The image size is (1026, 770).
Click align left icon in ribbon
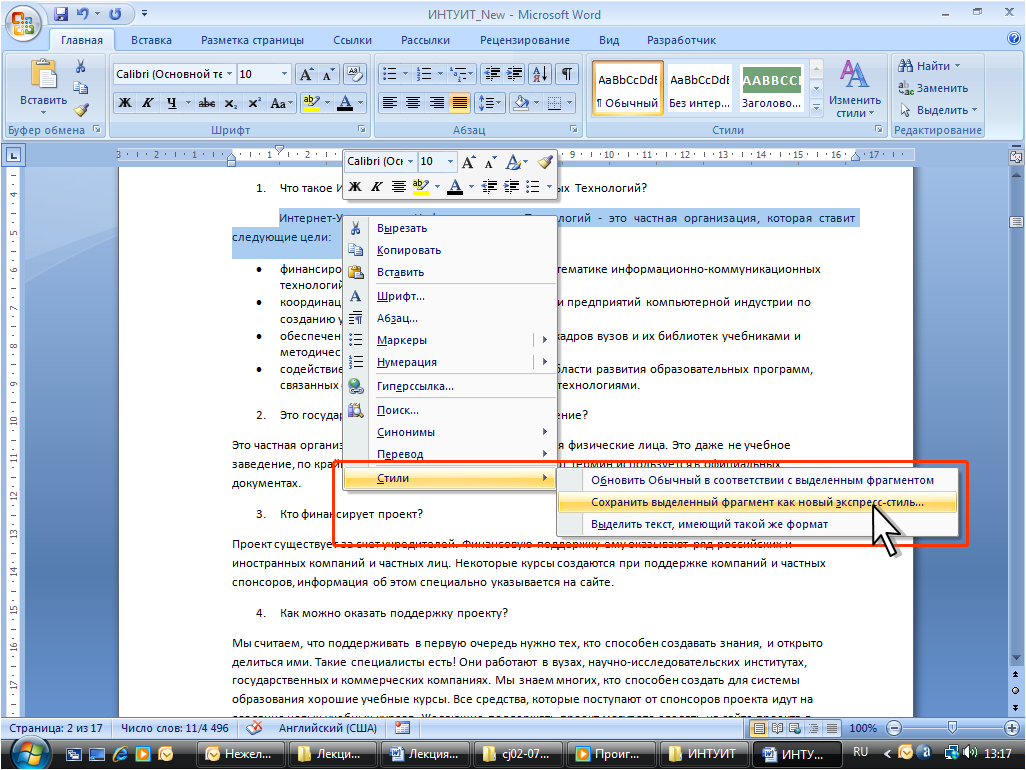pyautogui.click(x=389, y=103)
